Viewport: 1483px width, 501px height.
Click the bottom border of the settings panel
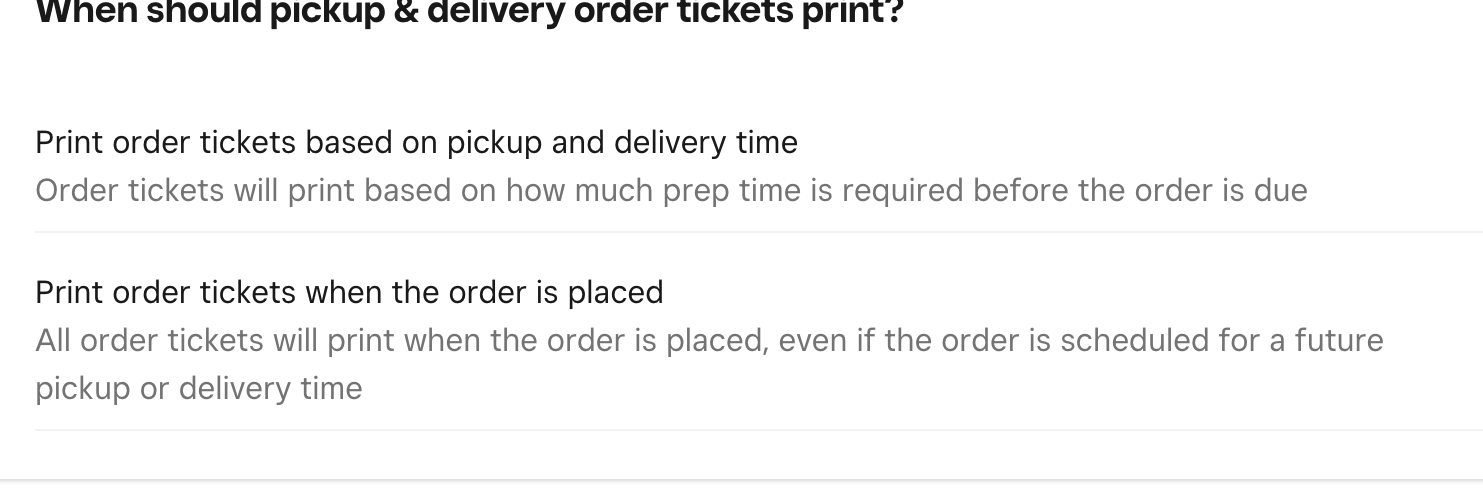741,481
